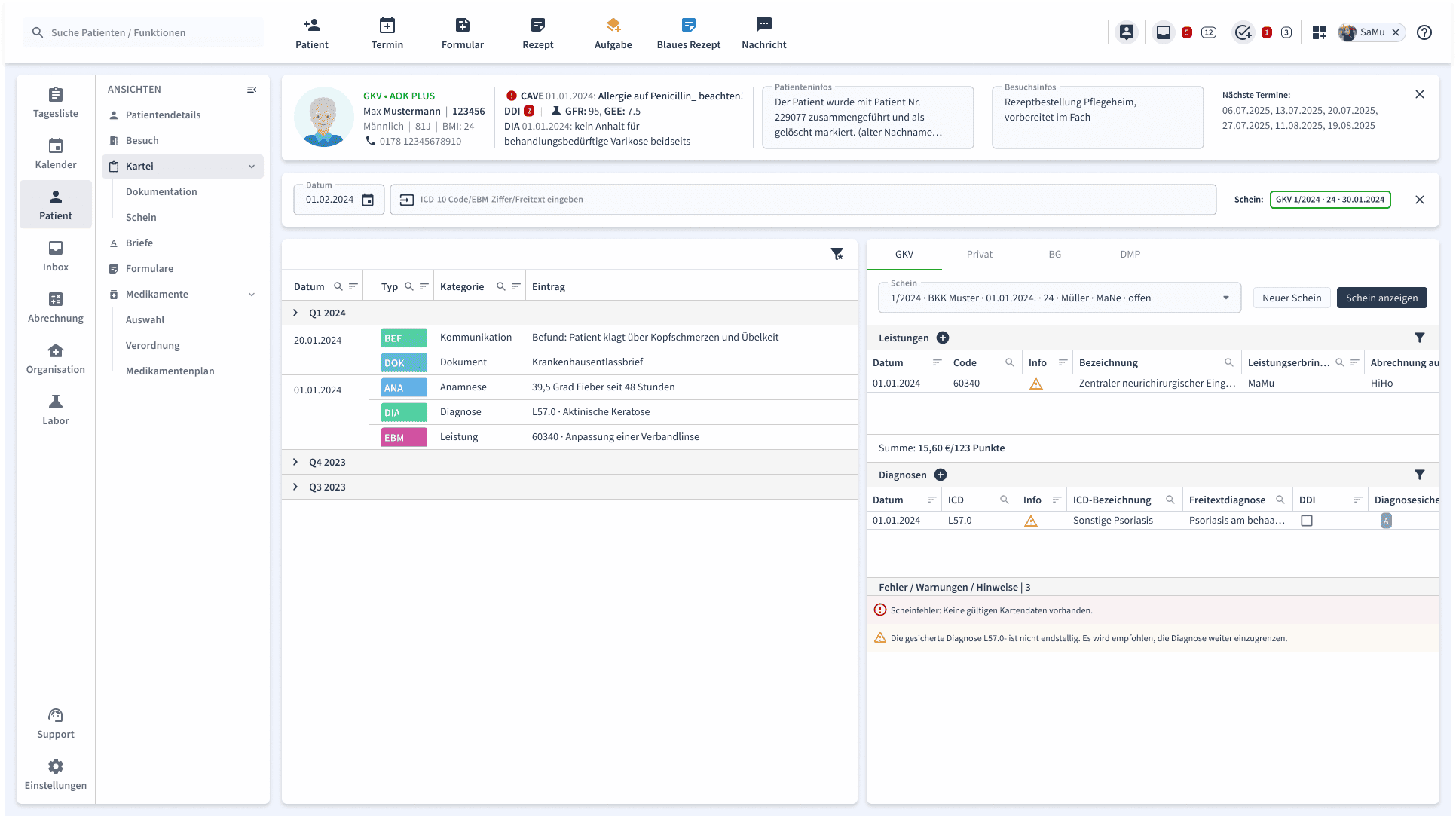Click the plus icon next to Leistungen
This screenshot has width=1456, height=816.
(943, 338)
